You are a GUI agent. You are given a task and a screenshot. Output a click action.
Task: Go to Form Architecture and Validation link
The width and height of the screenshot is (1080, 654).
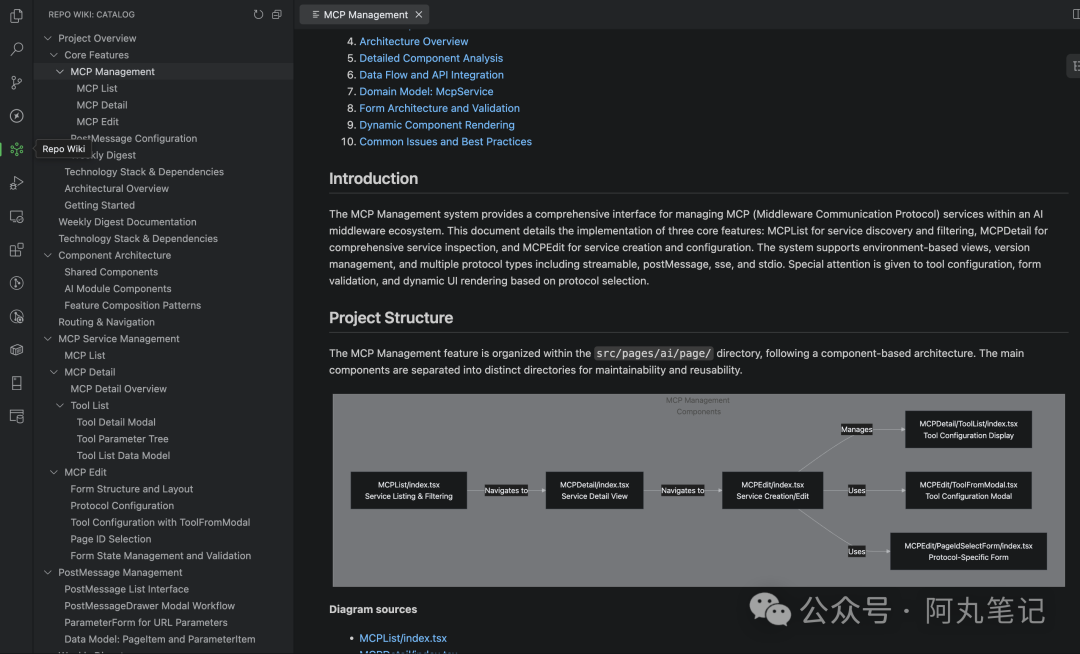coord(439,108)
